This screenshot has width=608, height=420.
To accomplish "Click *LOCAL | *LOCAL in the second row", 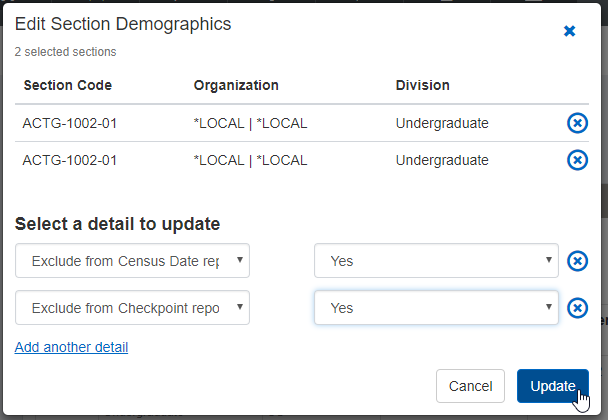I will click(250, 160).
